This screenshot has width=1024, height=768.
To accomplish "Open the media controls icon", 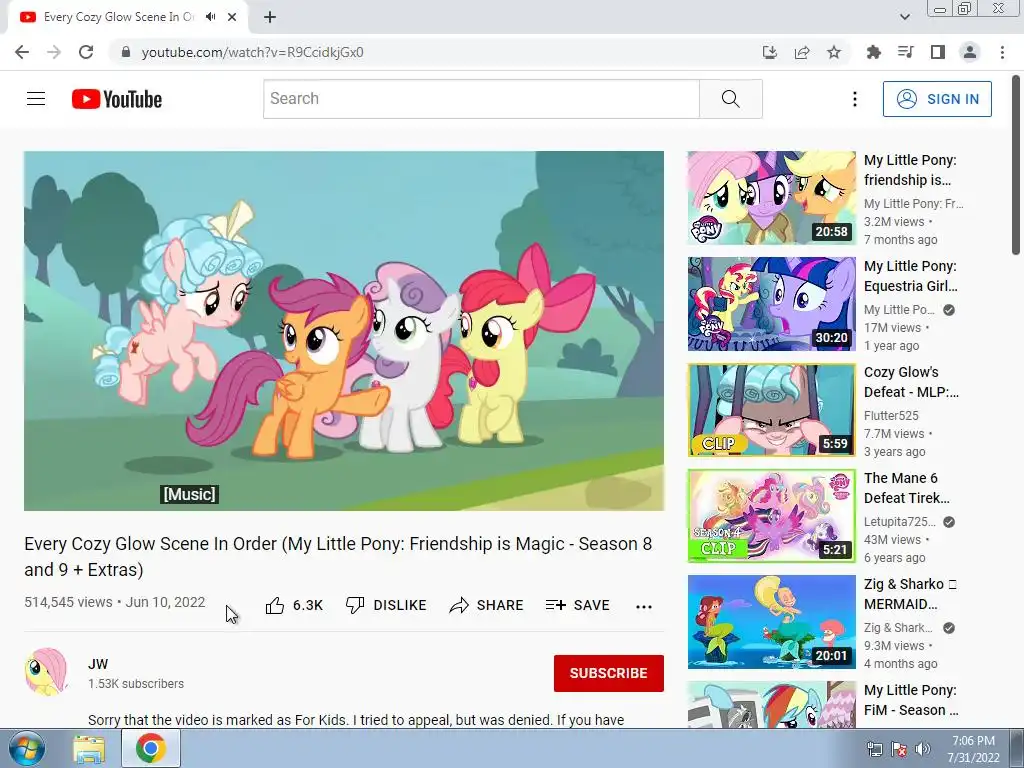I will pyautogui.click(x=906, y=52).
